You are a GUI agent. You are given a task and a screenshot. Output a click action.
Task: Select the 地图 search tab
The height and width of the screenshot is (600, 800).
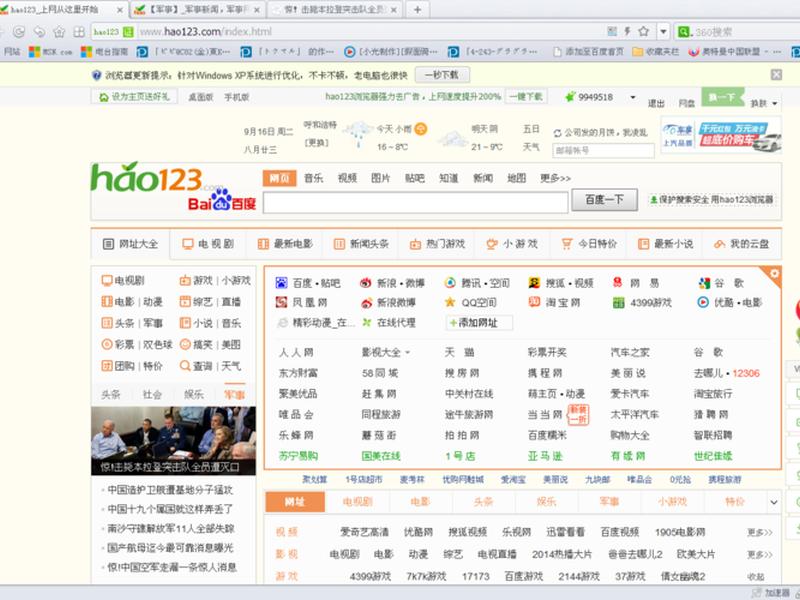516,178
